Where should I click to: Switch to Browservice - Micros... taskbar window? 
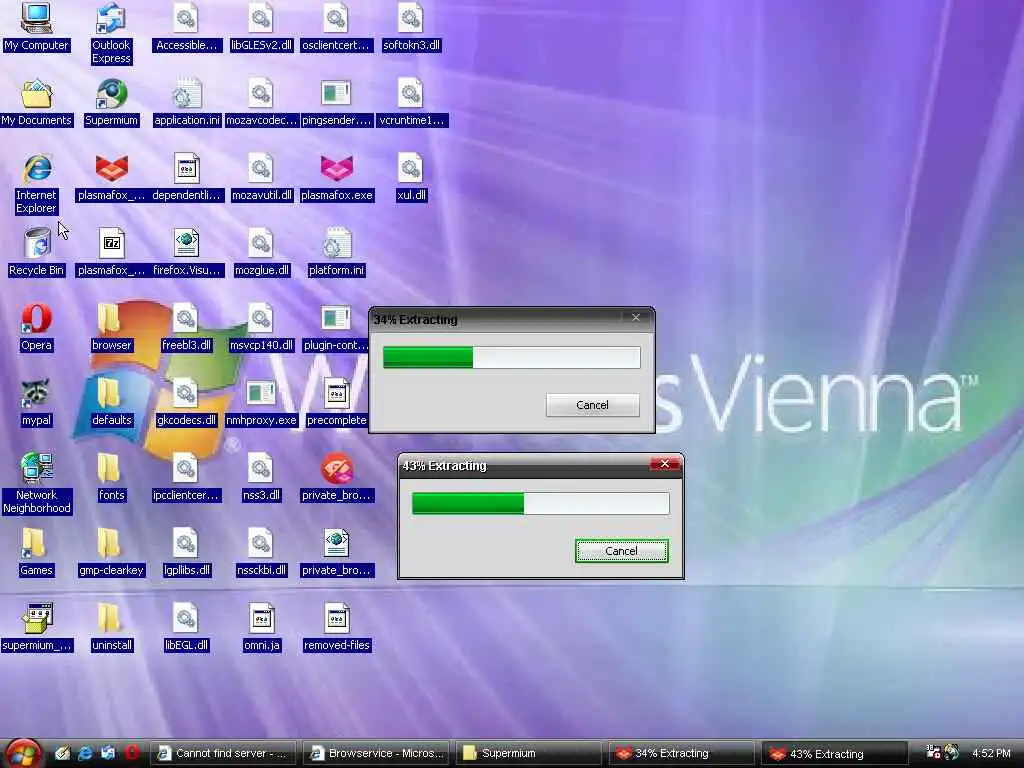(377, 753)
